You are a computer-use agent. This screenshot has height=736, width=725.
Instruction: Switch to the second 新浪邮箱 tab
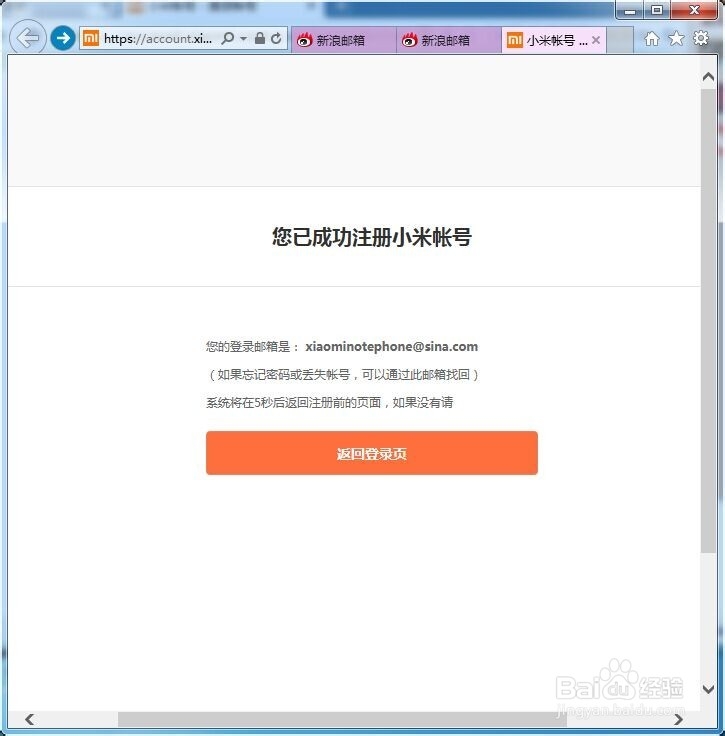449,40
